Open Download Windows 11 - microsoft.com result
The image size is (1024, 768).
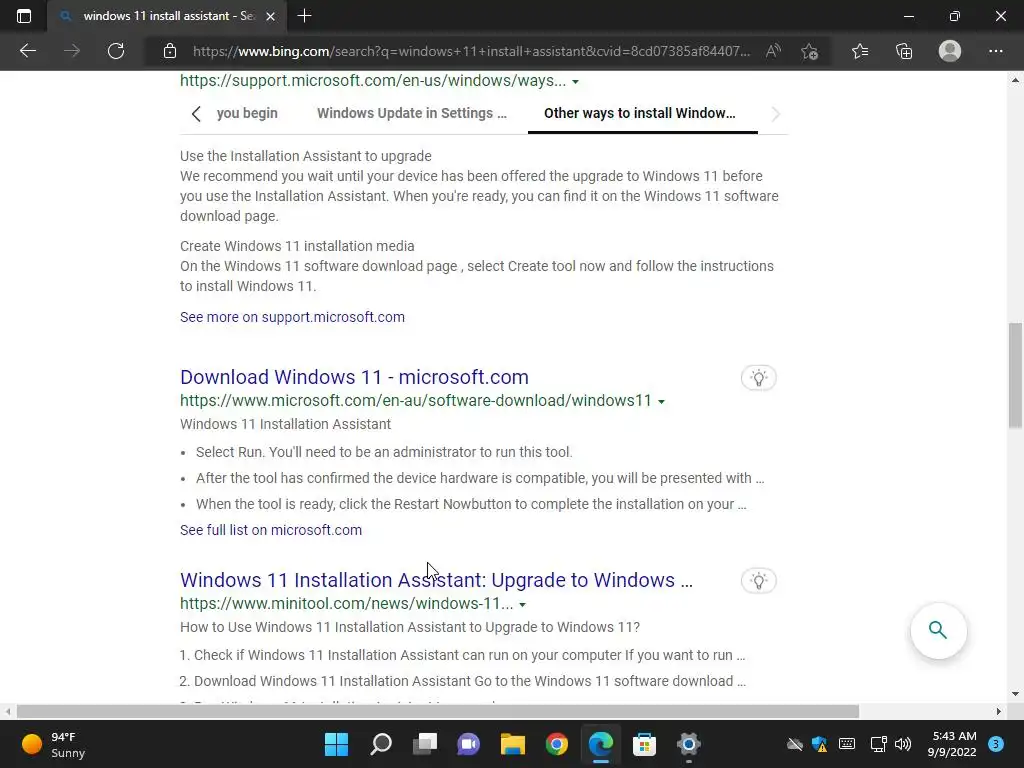coord(354,377)
